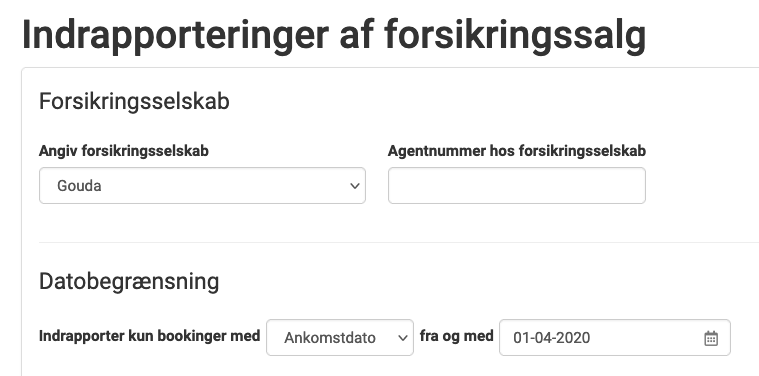
Task: Click the chevron arrow of the Gouda dropdown
Action: (355, 186)
